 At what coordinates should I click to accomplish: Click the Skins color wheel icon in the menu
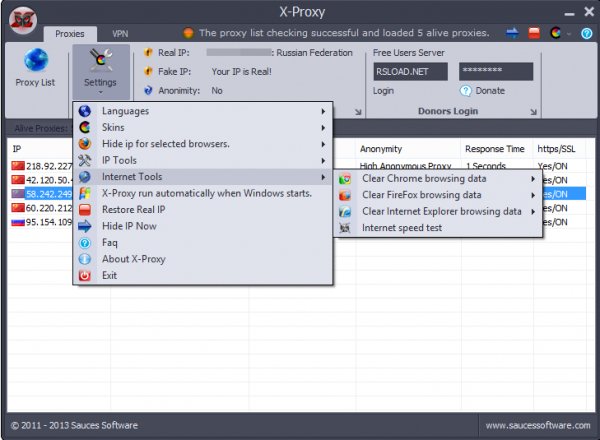85,127
